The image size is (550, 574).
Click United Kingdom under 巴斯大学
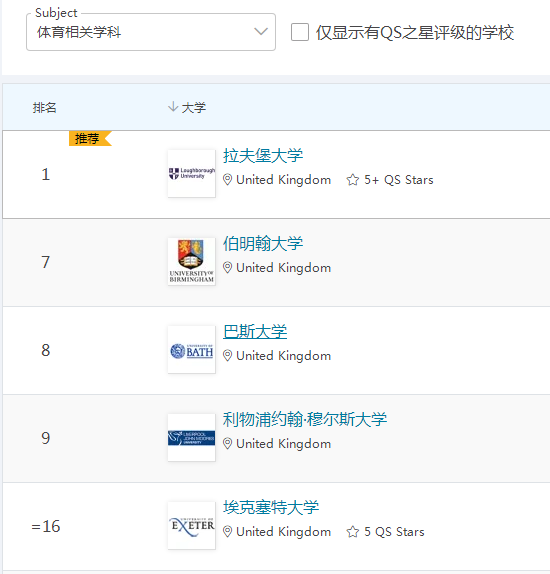coord(283,355)
